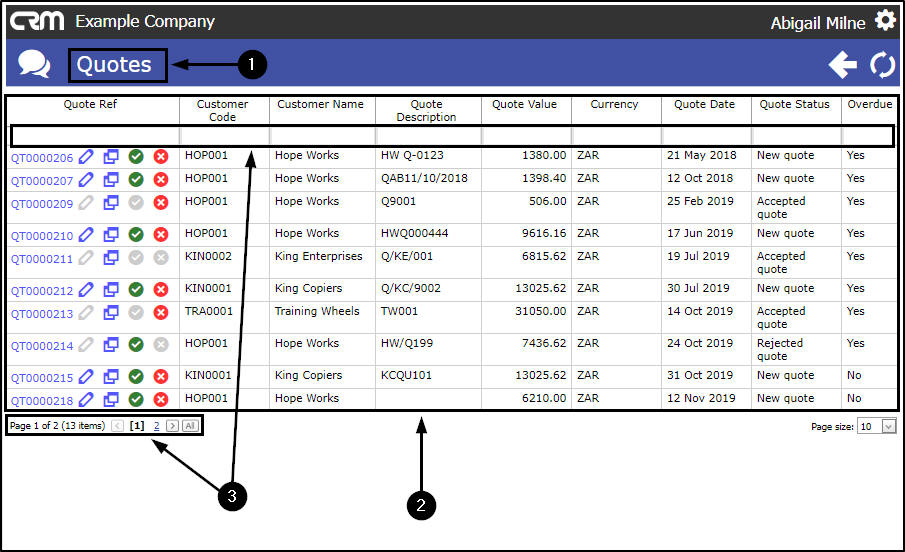Image resolution: width=905 pixels, height=552 pixels.
Task: Click the next page arrow button
Action: click(172, 426)
